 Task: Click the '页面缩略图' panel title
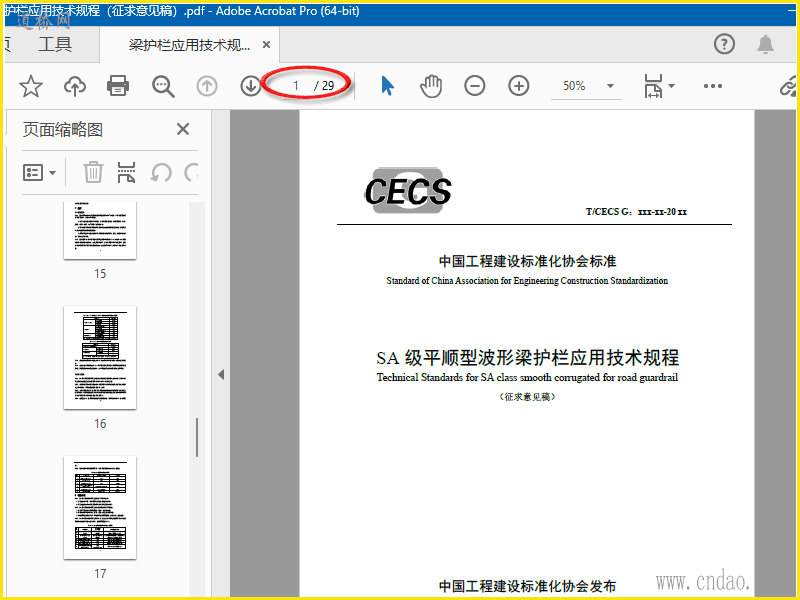[x=62, y=130]
